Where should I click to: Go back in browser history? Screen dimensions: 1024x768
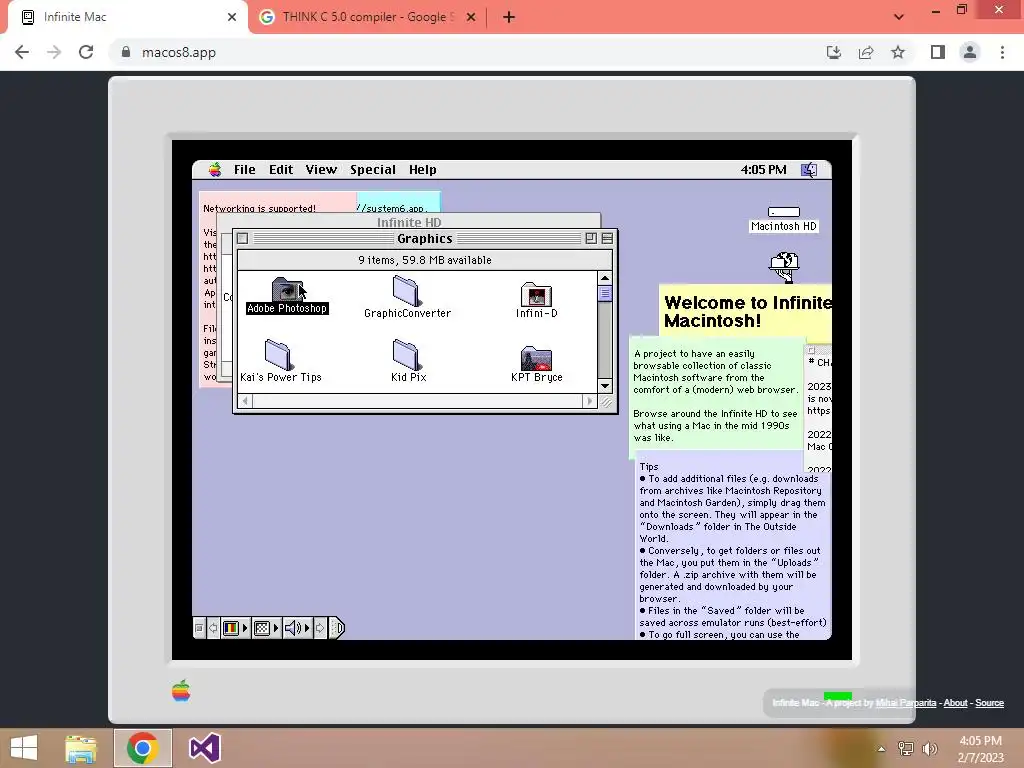22,52
